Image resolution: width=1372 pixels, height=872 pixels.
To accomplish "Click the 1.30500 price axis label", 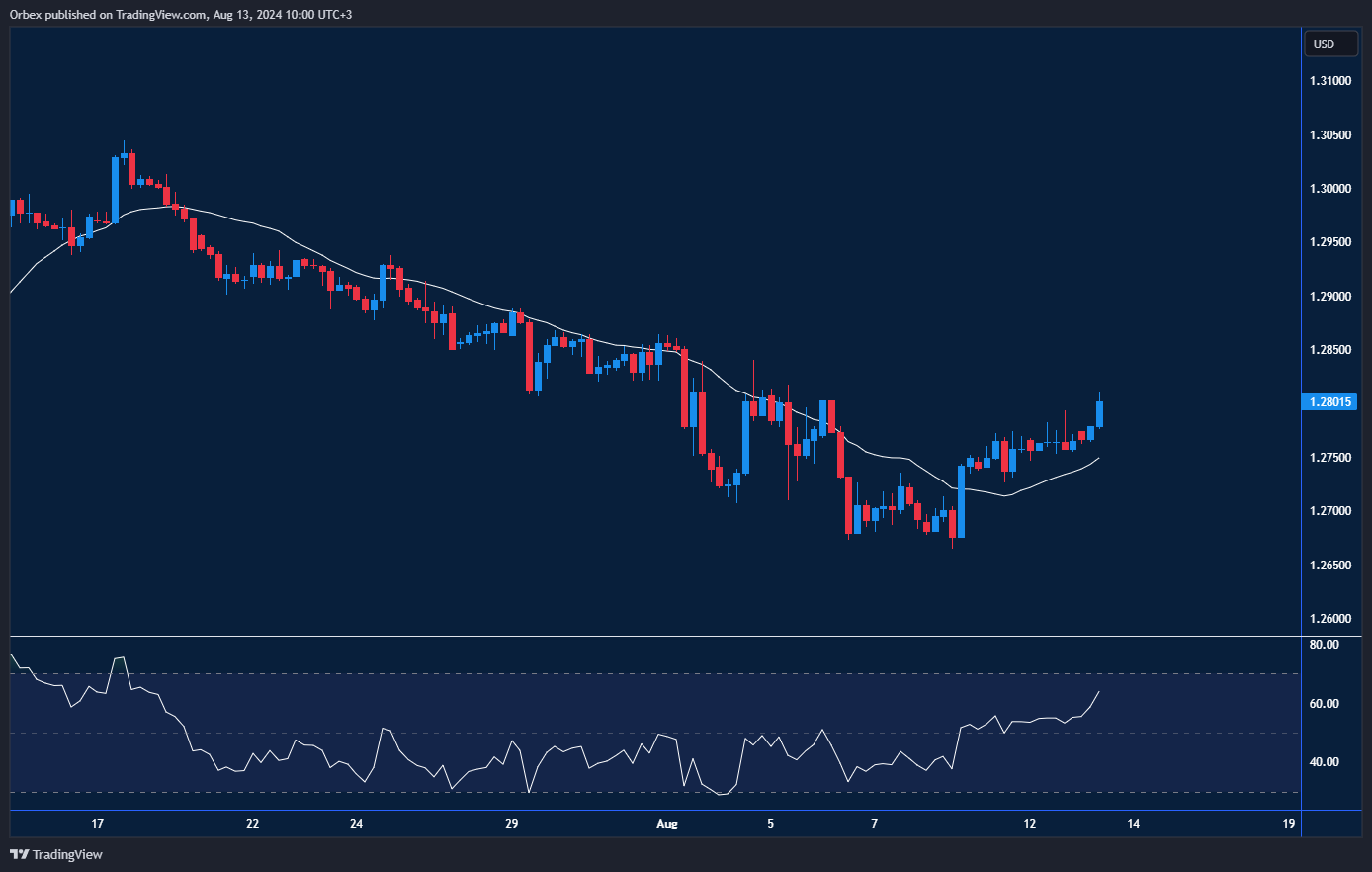I will [x=1330, y=134].
